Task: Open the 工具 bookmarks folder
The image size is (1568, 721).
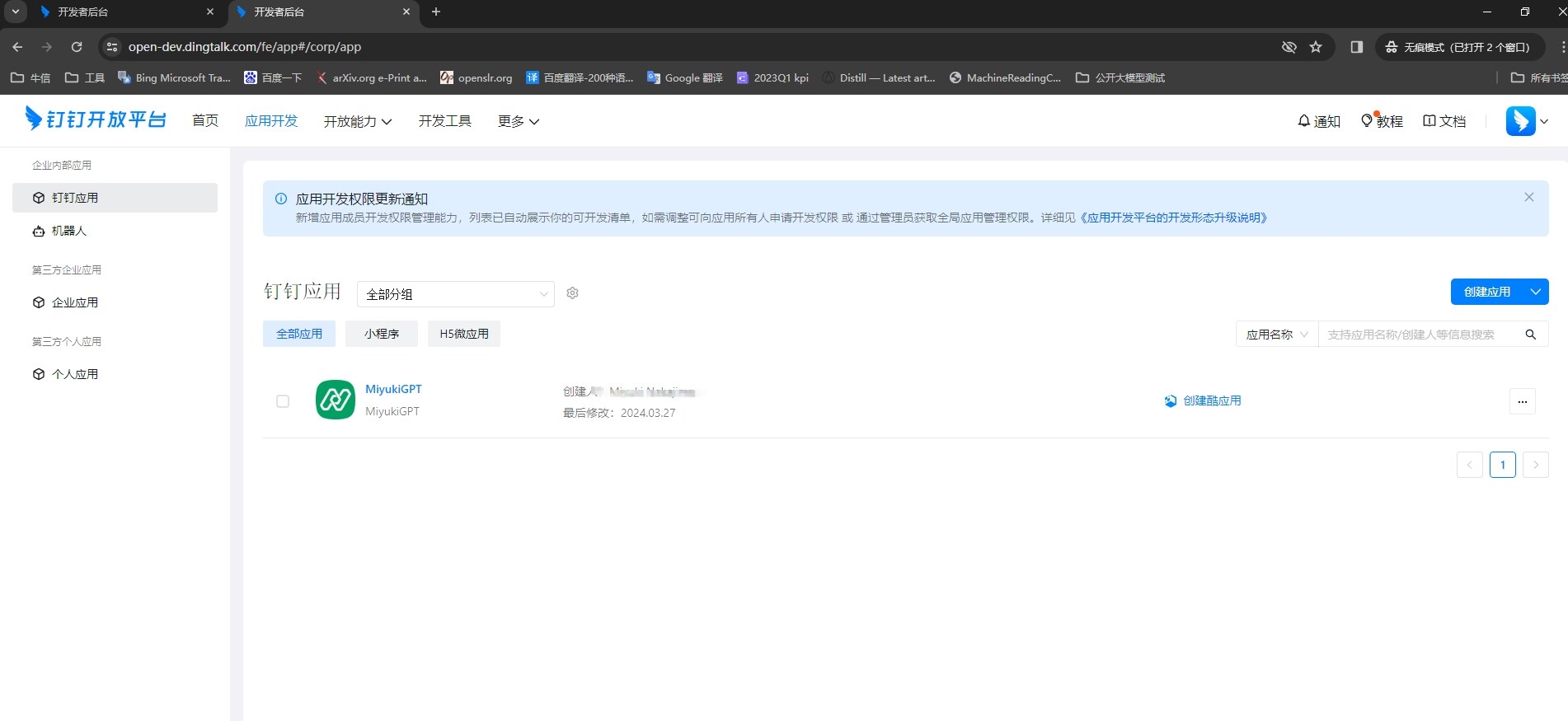Action: [x=85, y=77]
